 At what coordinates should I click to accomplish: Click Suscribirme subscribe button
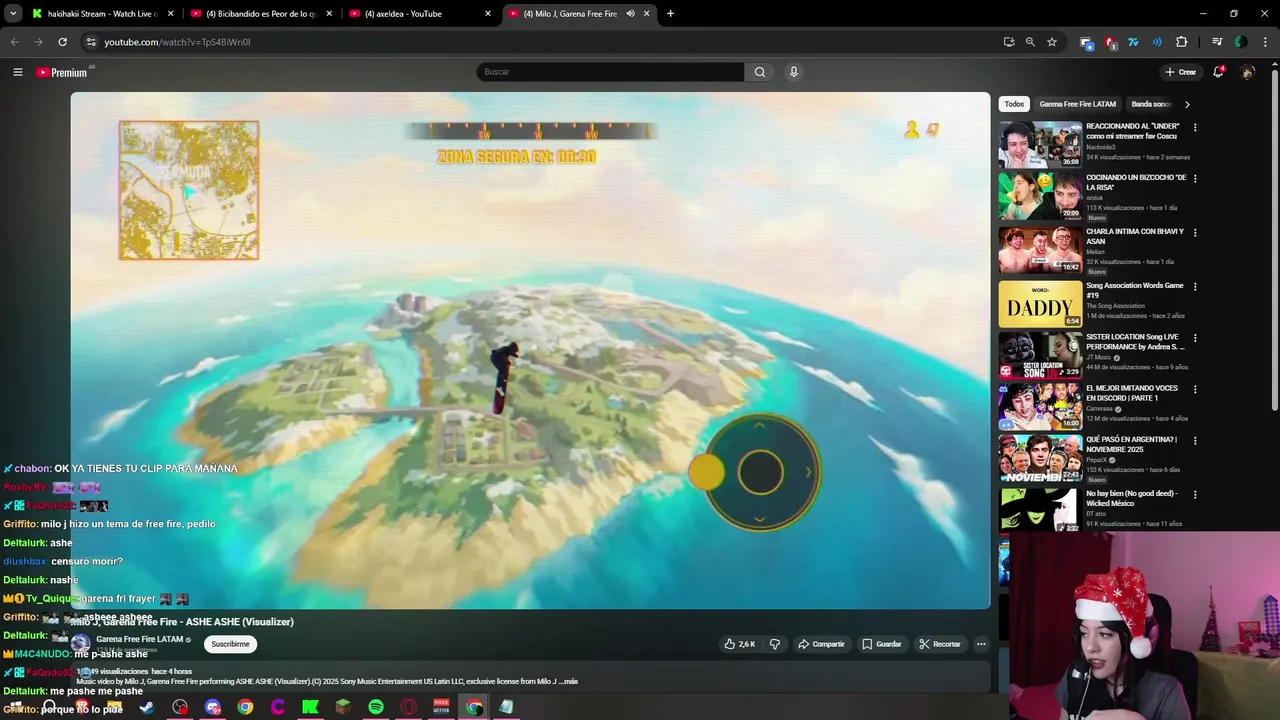click(x=230, y=644)
